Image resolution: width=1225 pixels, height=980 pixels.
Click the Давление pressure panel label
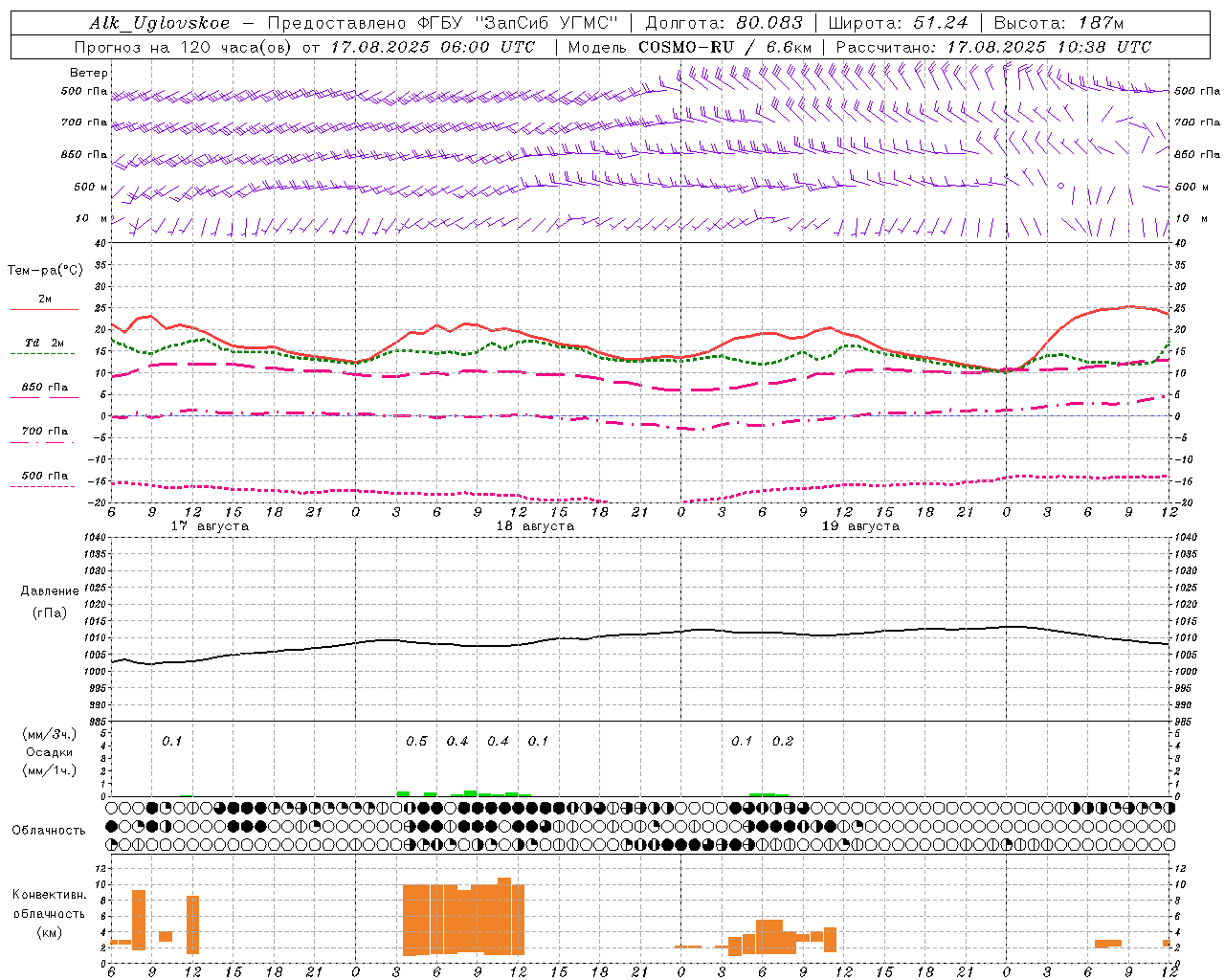(50, 591)
